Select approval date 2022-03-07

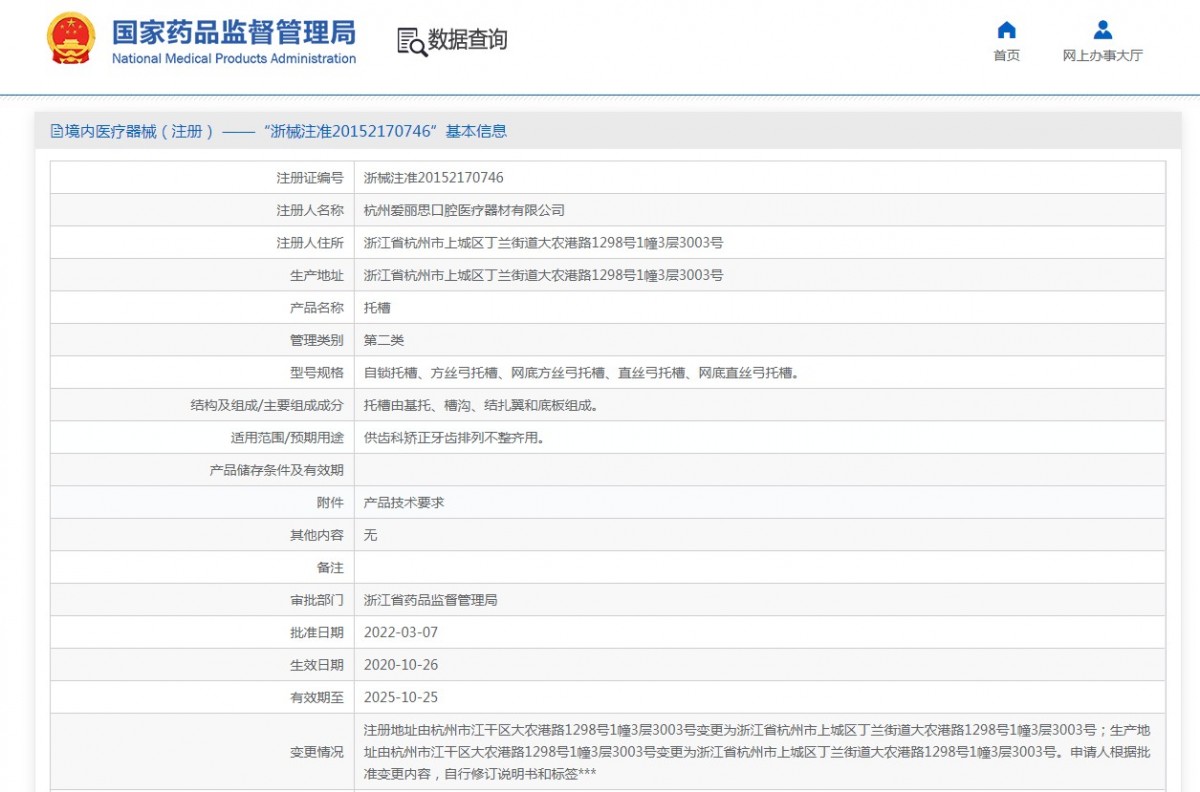[x=401, y=633]
